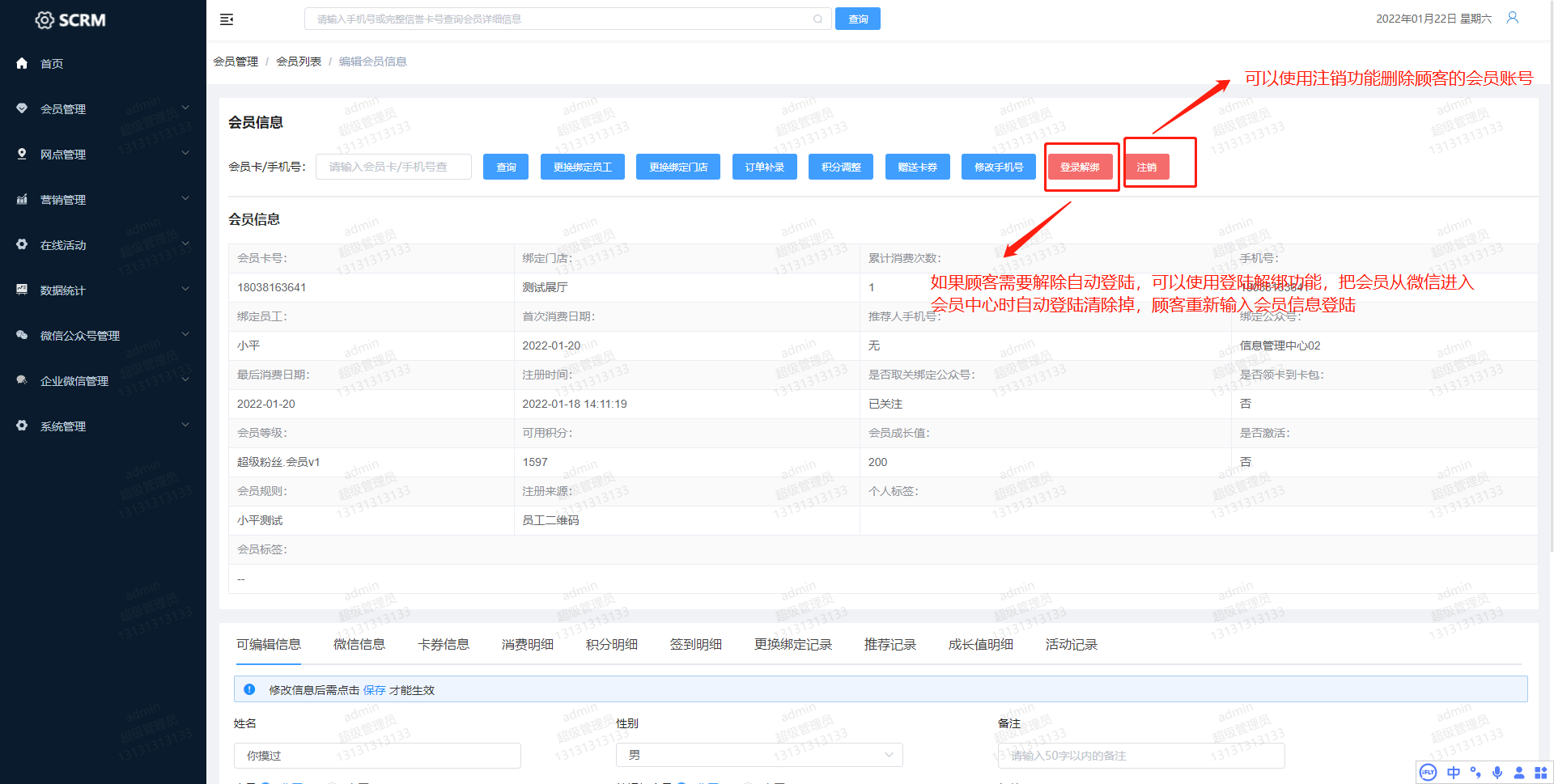Click the presentation board icon beside 数据统计
Screen dimensions: 1554x784
pyautogui.click(x=22, y=290)
